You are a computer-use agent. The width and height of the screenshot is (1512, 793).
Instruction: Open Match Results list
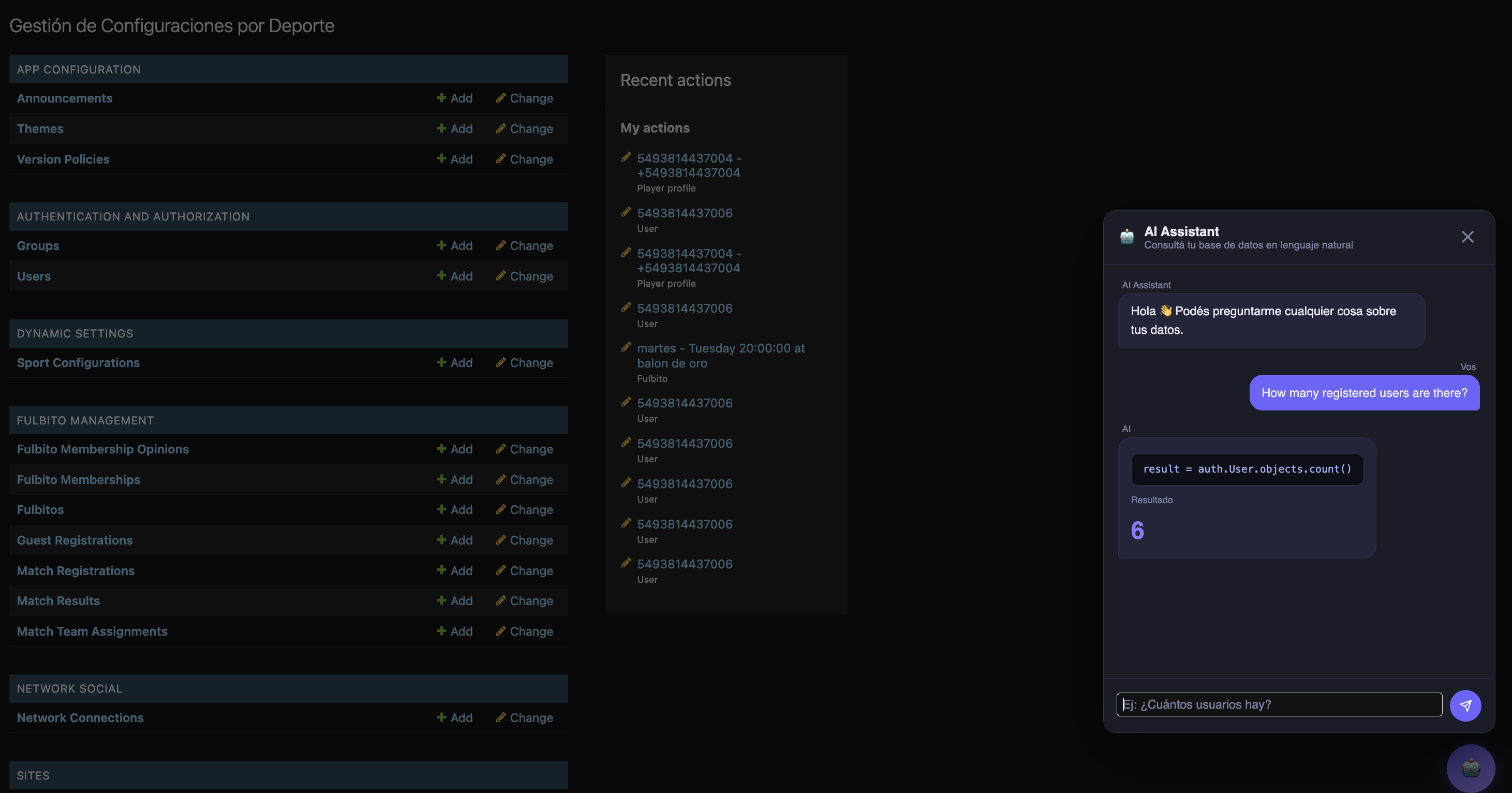point(58,600)
